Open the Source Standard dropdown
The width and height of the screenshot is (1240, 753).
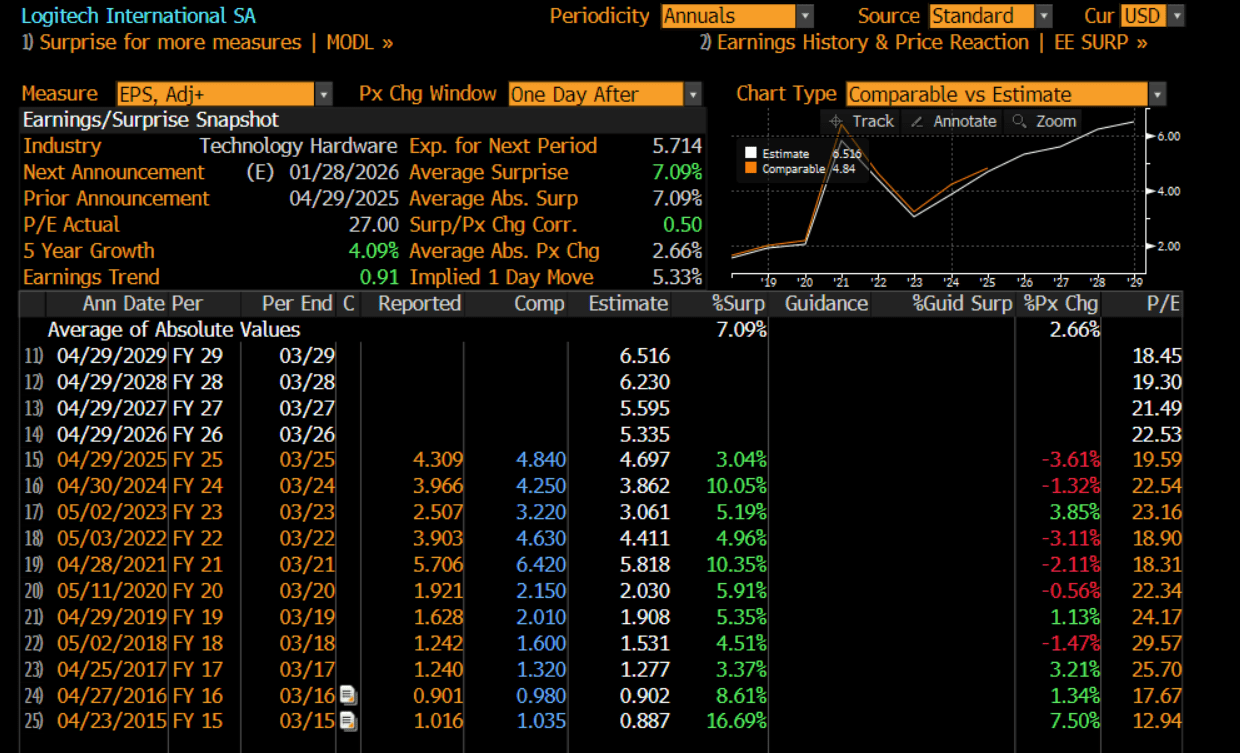pos(1044,16)
